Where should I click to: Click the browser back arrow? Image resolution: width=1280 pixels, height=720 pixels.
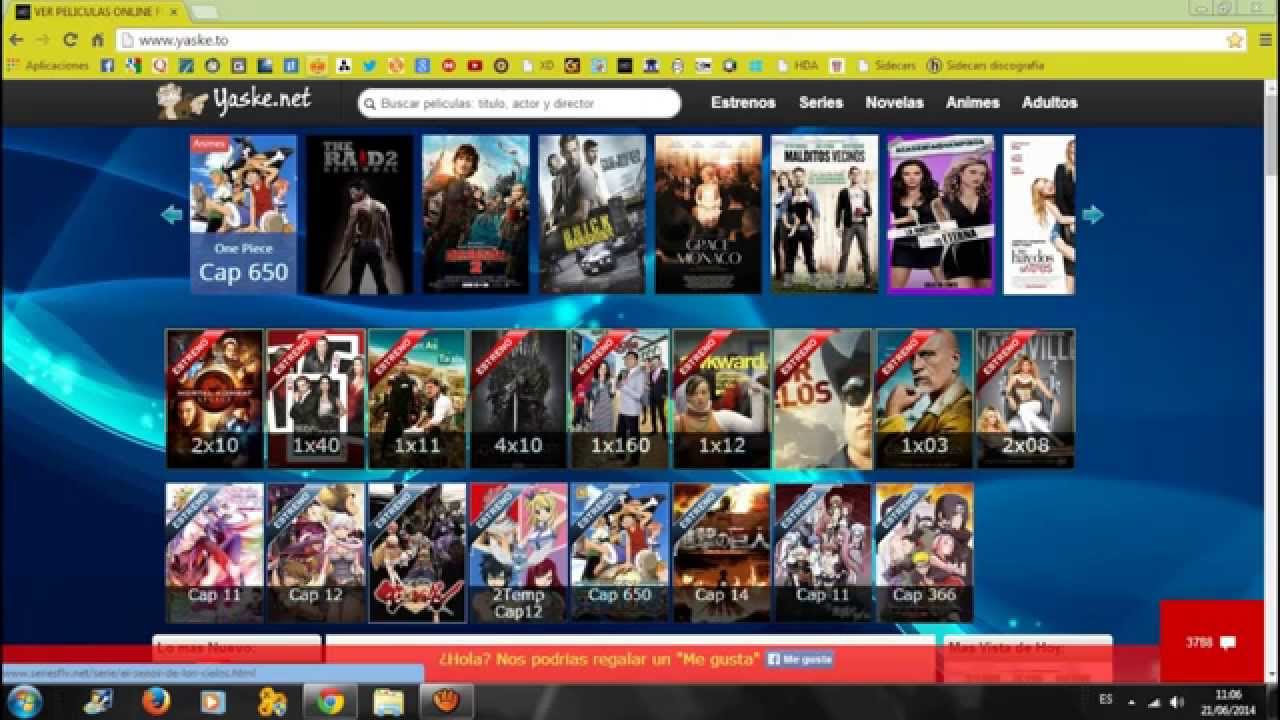[x=16, y=40]
